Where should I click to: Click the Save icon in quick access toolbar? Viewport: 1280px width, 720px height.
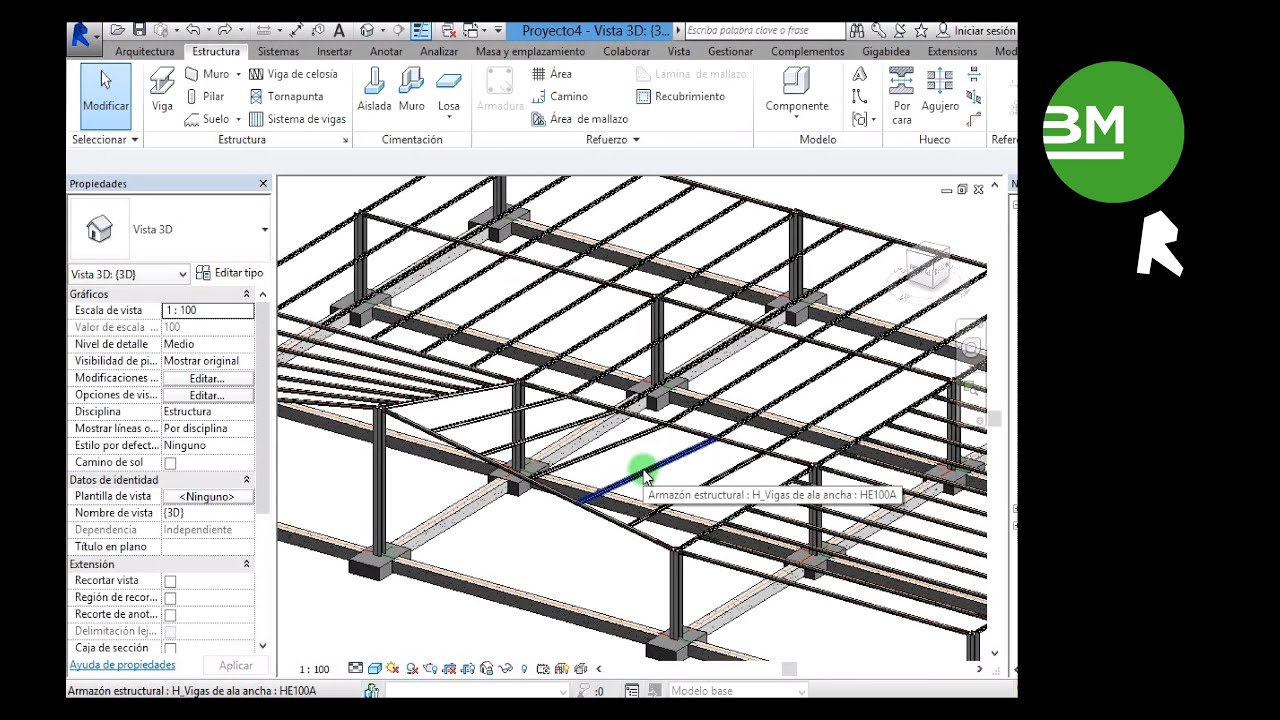point(139,31)
